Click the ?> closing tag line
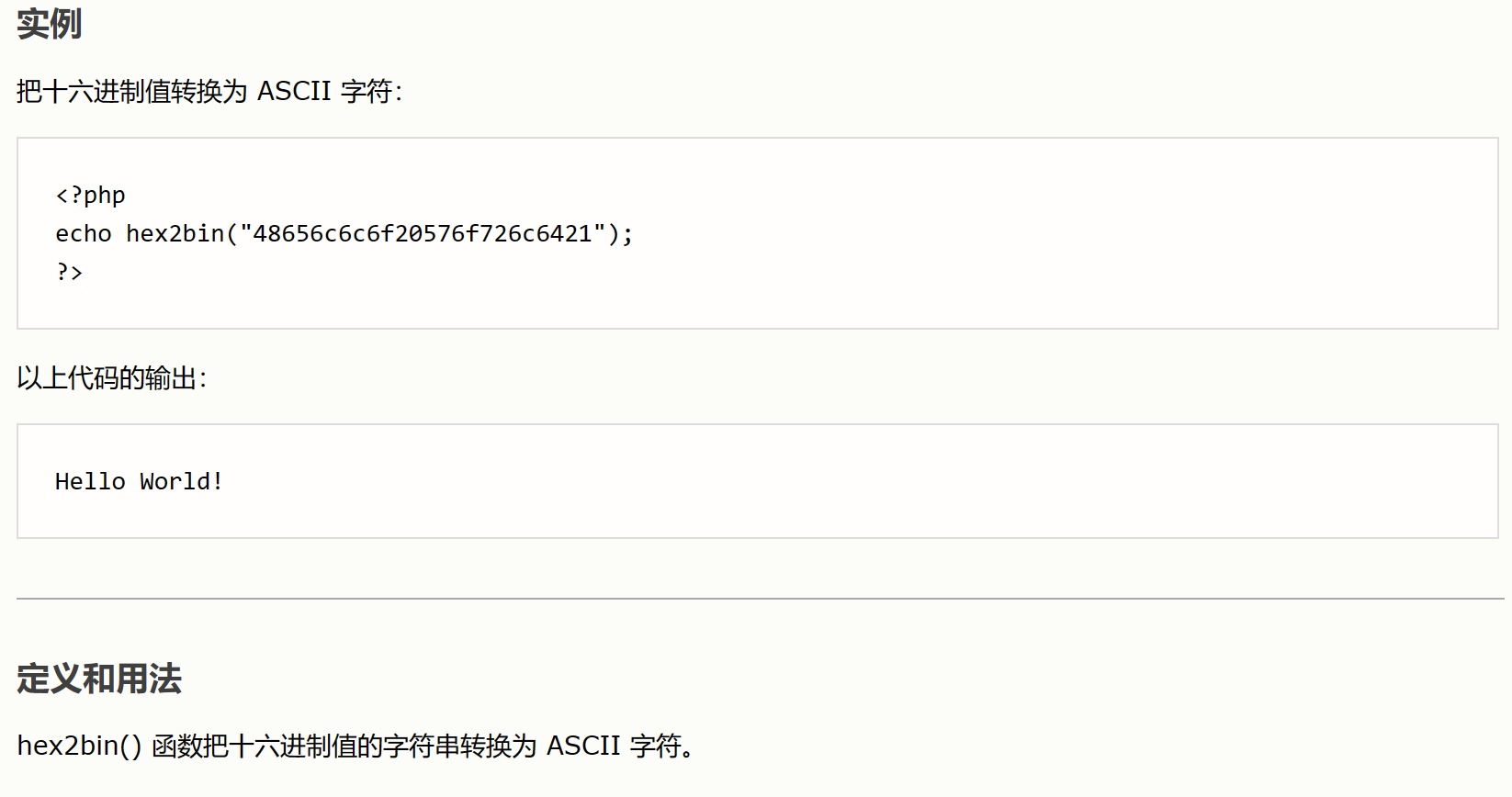The height and width of the screenshot is (797, 1512). pos(69,272)
